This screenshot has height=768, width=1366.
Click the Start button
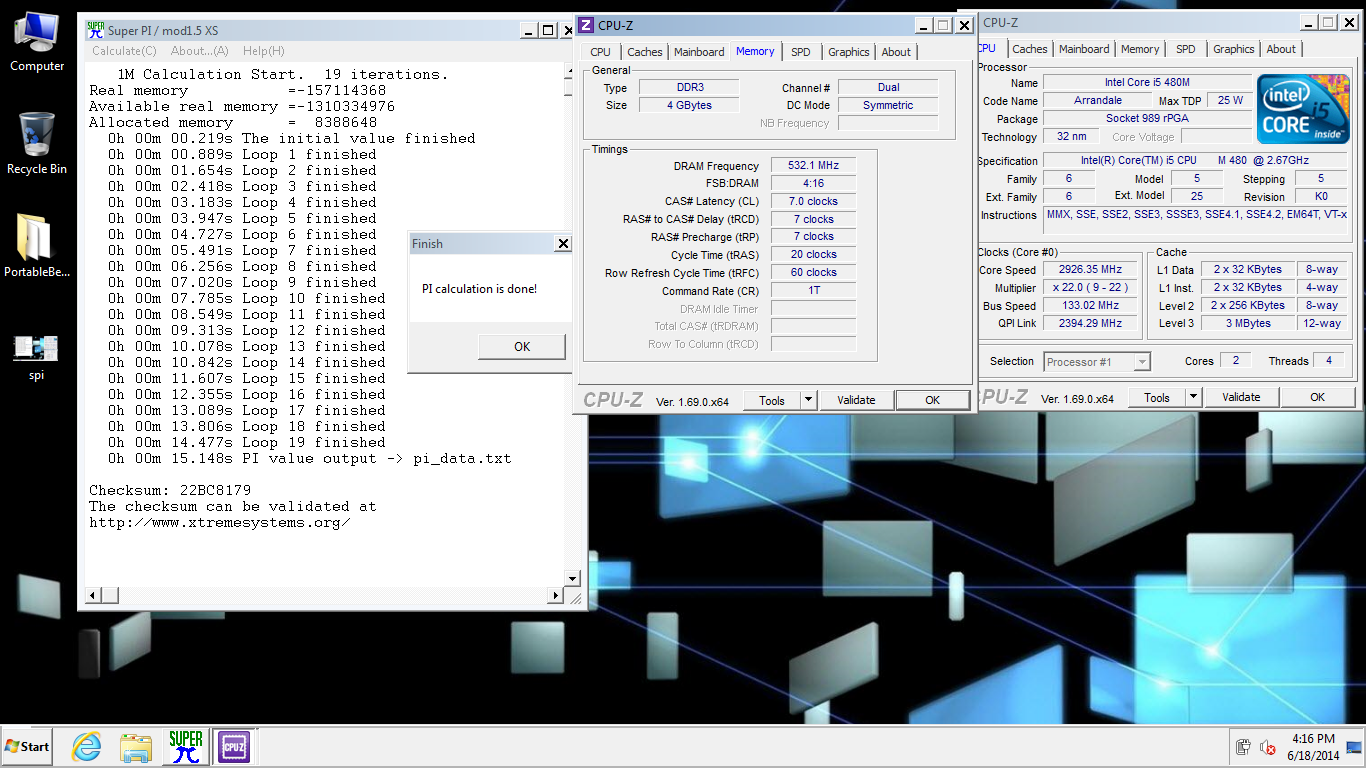click(x=27, y=746)
